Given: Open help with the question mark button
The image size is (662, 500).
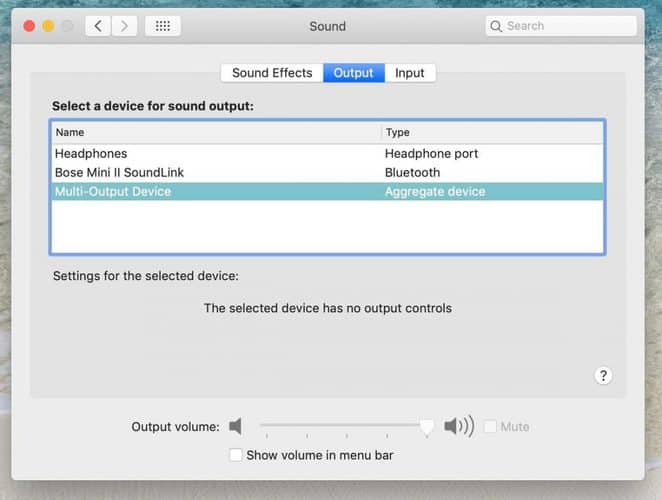Looking at the screenshot, I should (603, 375).
